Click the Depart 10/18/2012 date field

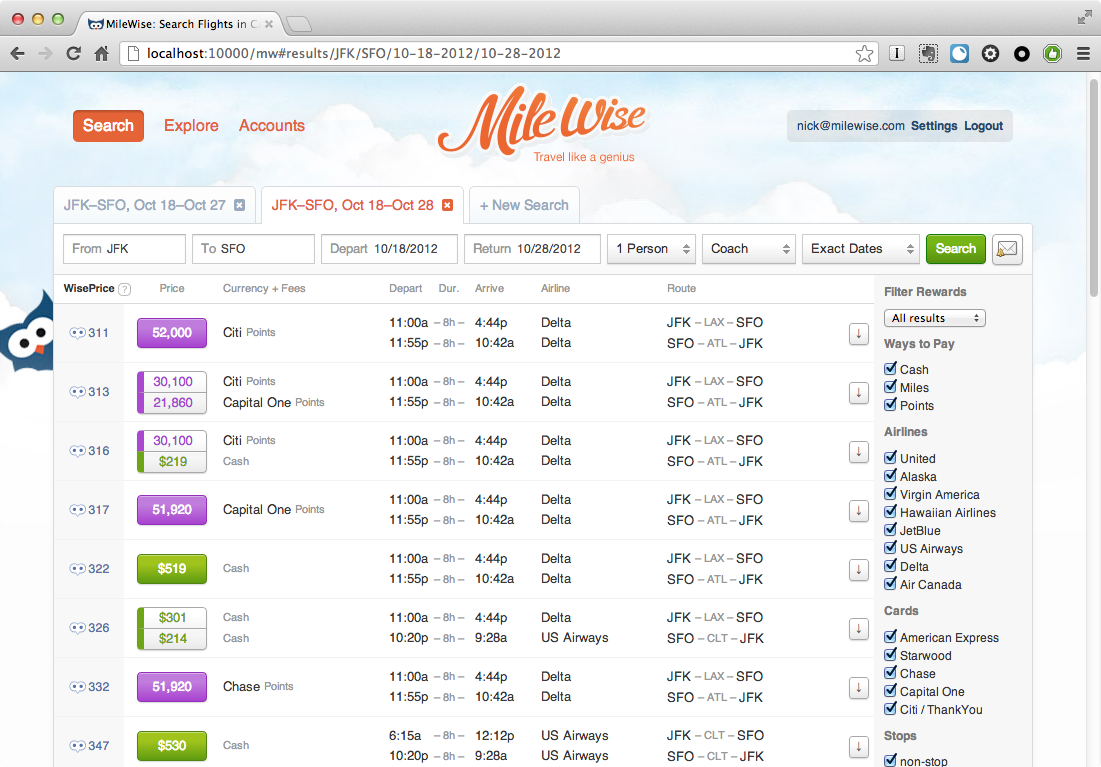click(390, 249)
